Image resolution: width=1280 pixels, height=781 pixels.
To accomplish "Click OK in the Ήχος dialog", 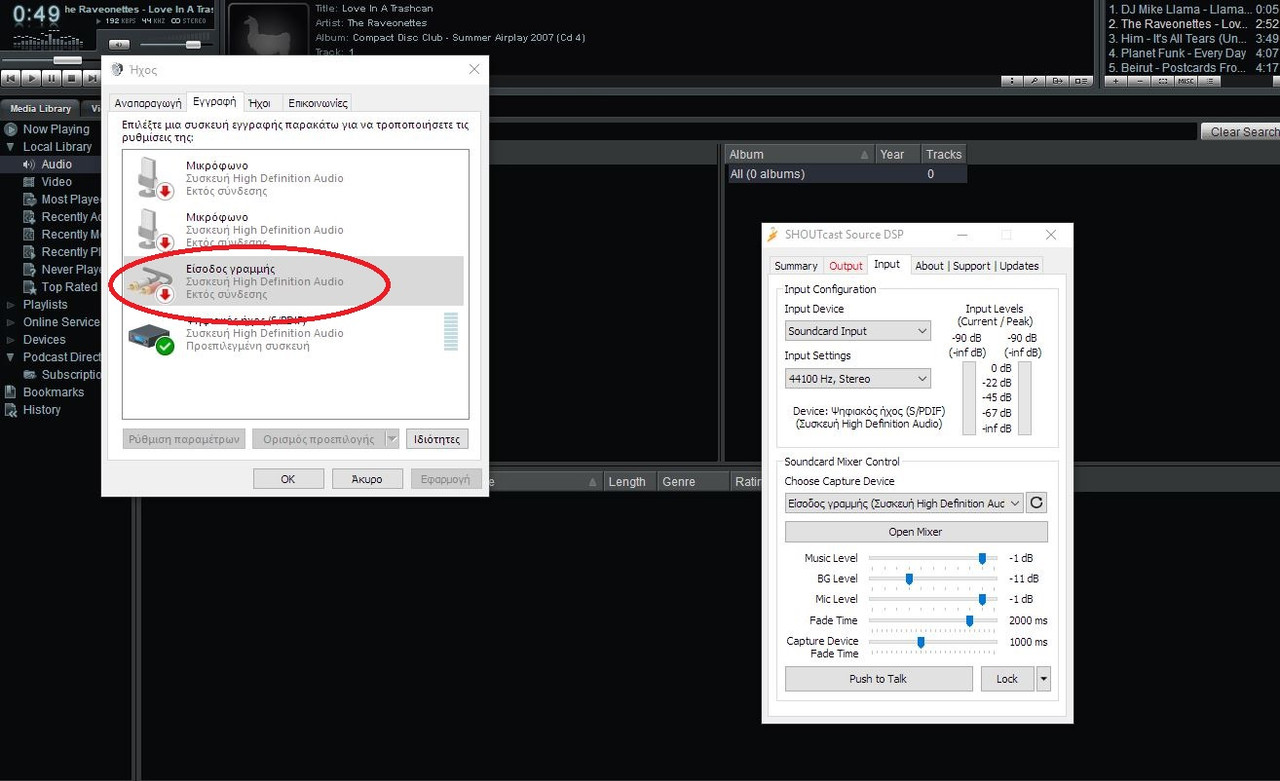I will 288,479.
